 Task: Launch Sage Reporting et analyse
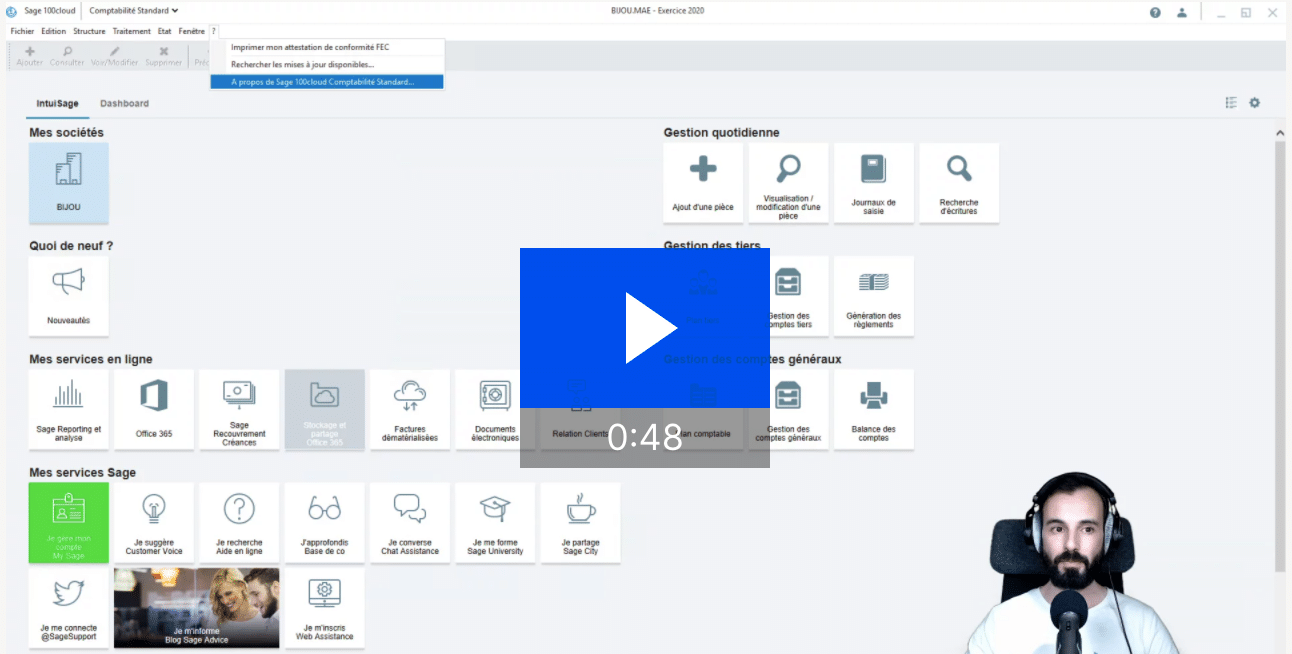pos(69,410)
